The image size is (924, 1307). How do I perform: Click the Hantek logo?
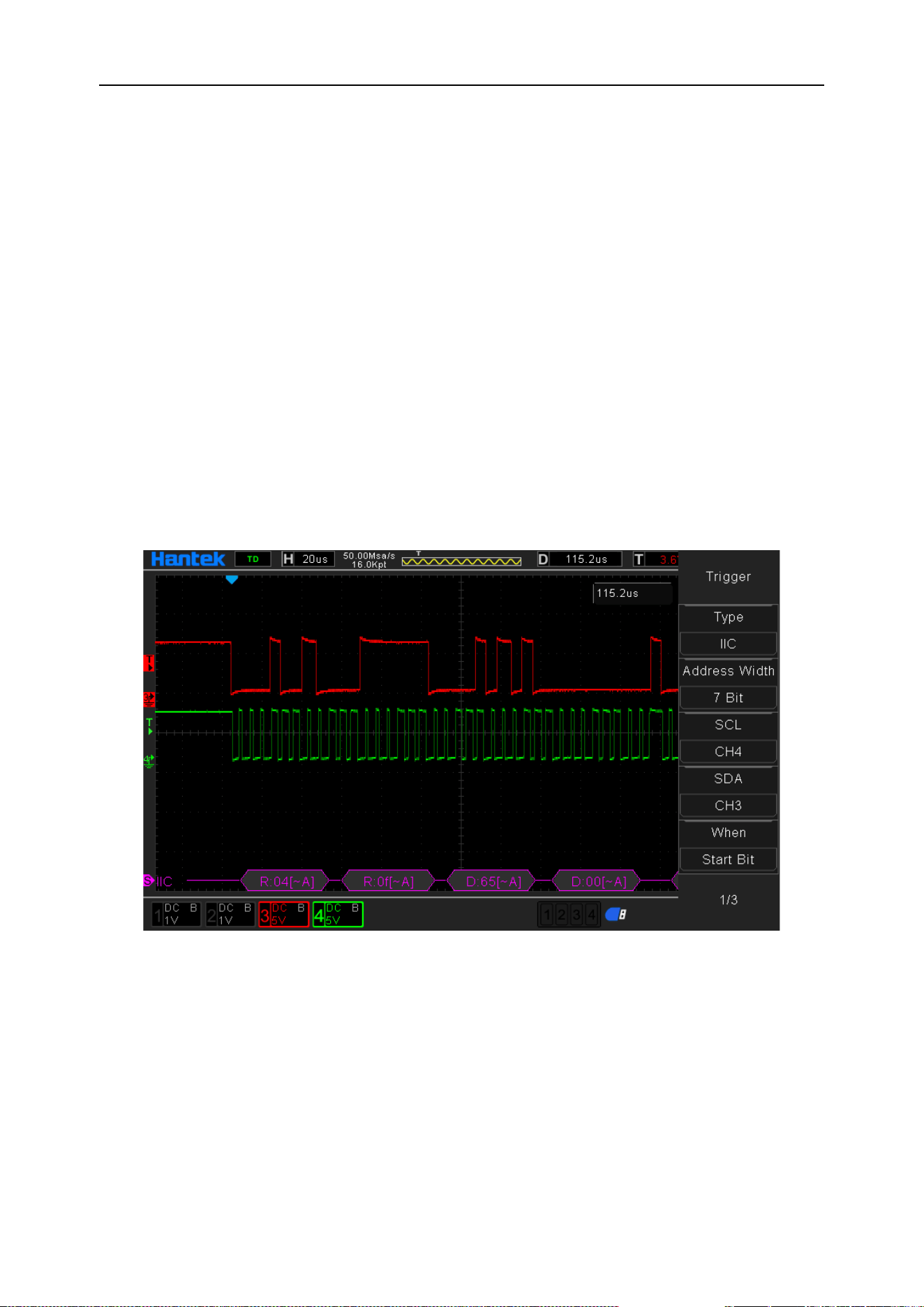point(188,559)
